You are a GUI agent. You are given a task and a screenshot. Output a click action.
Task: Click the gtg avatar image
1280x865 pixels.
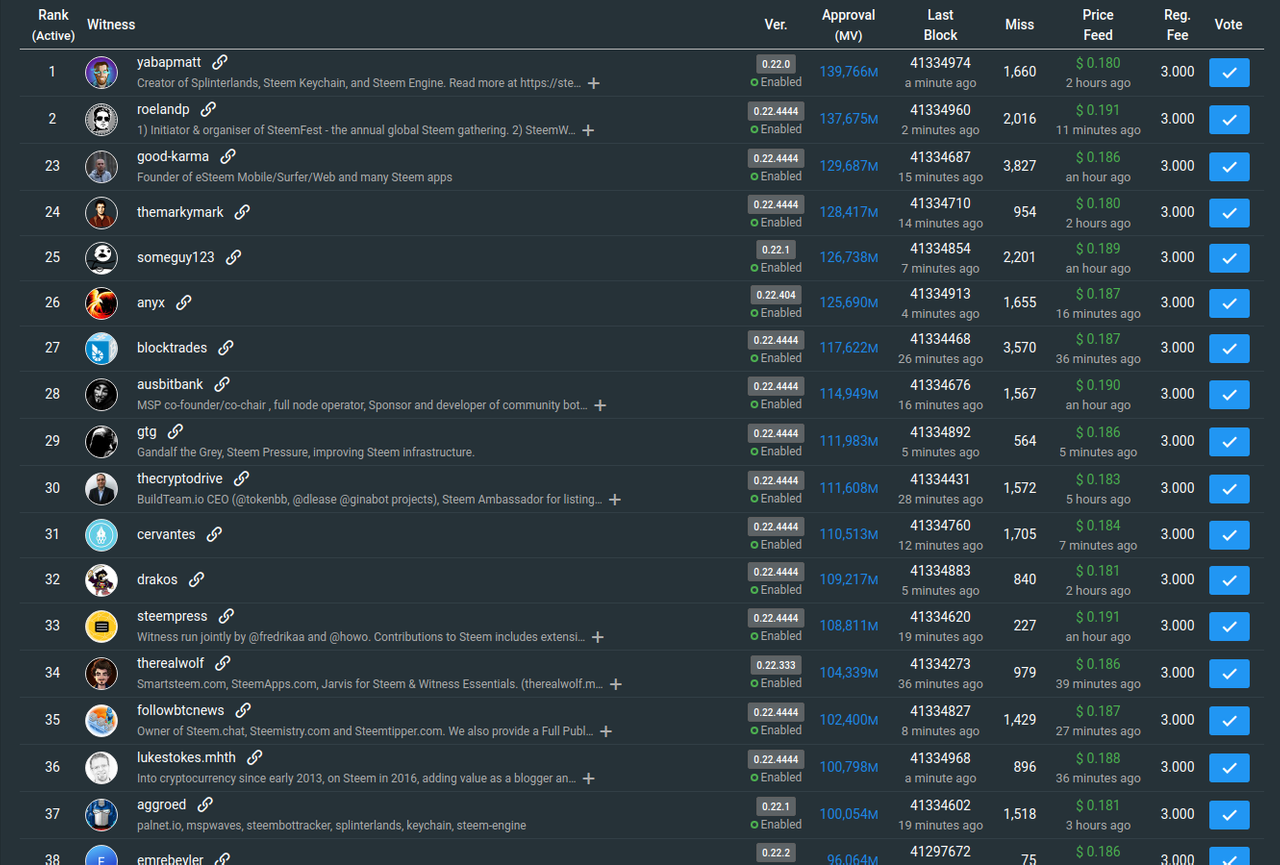click(x=101, y=441)
